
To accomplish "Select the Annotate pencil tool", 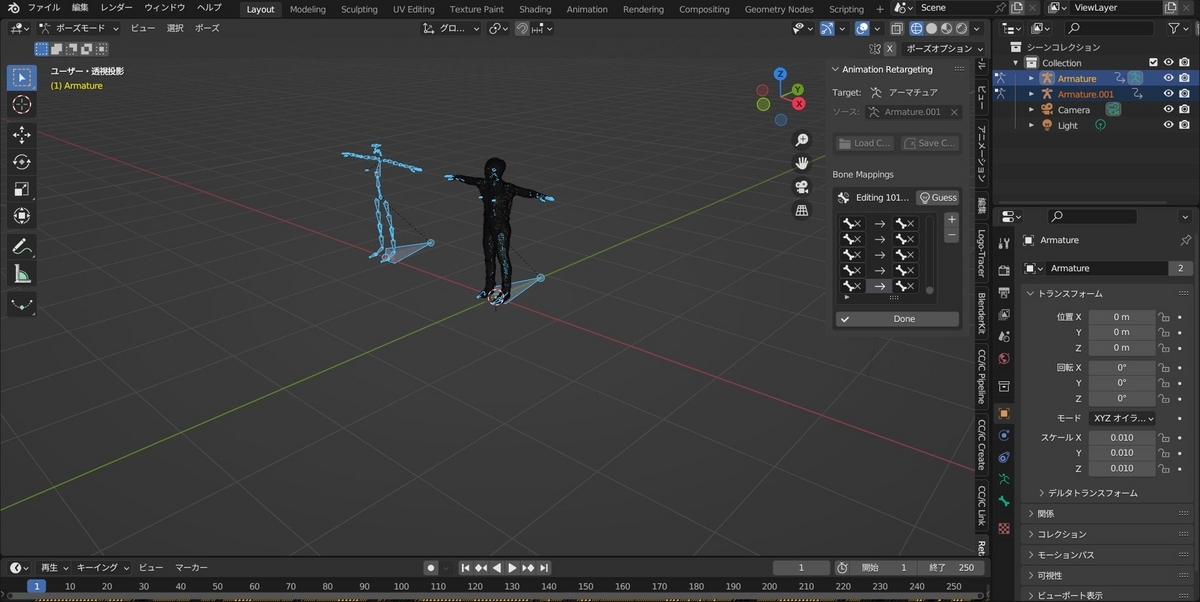I will [22, 246].
